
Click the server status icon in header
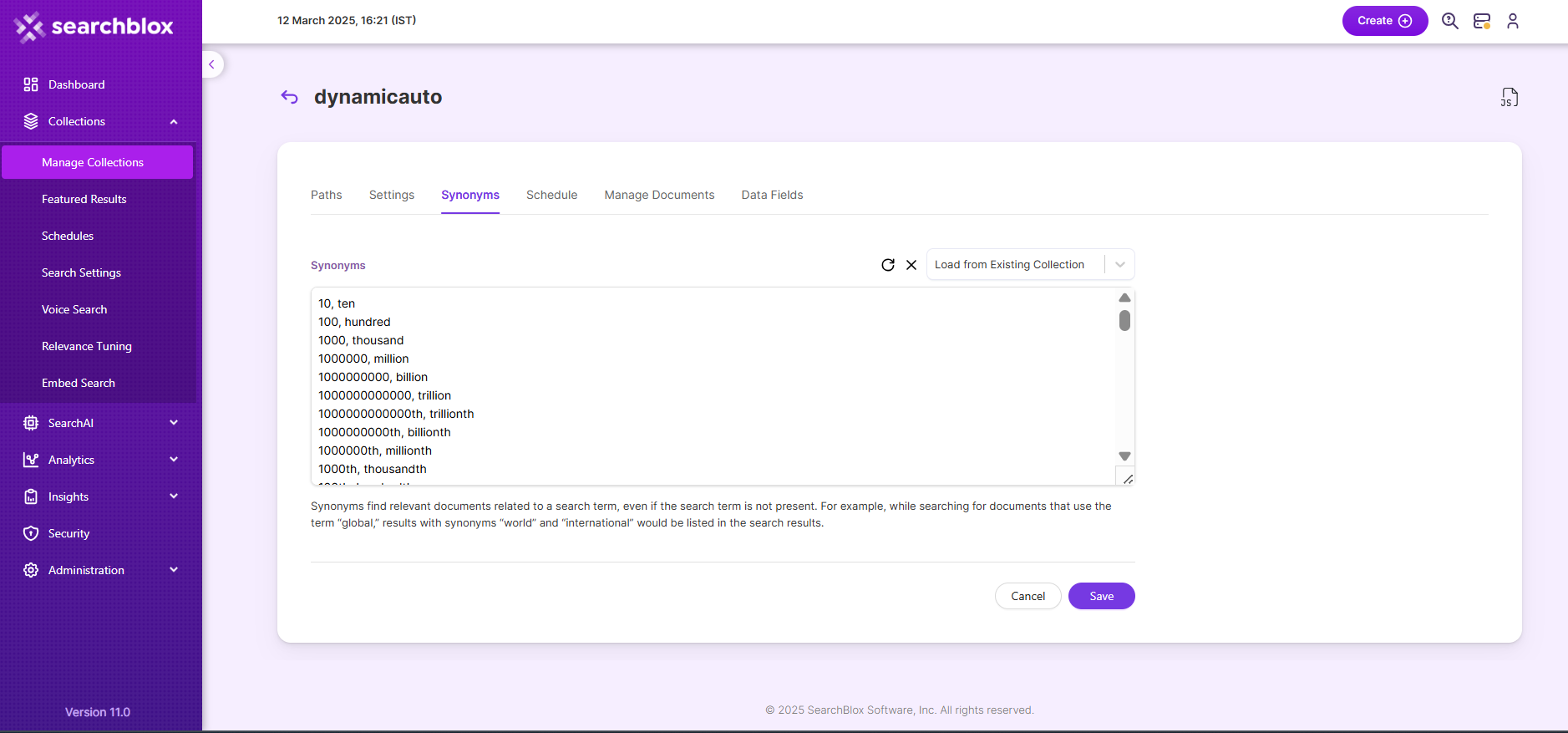click(1482, 21)
